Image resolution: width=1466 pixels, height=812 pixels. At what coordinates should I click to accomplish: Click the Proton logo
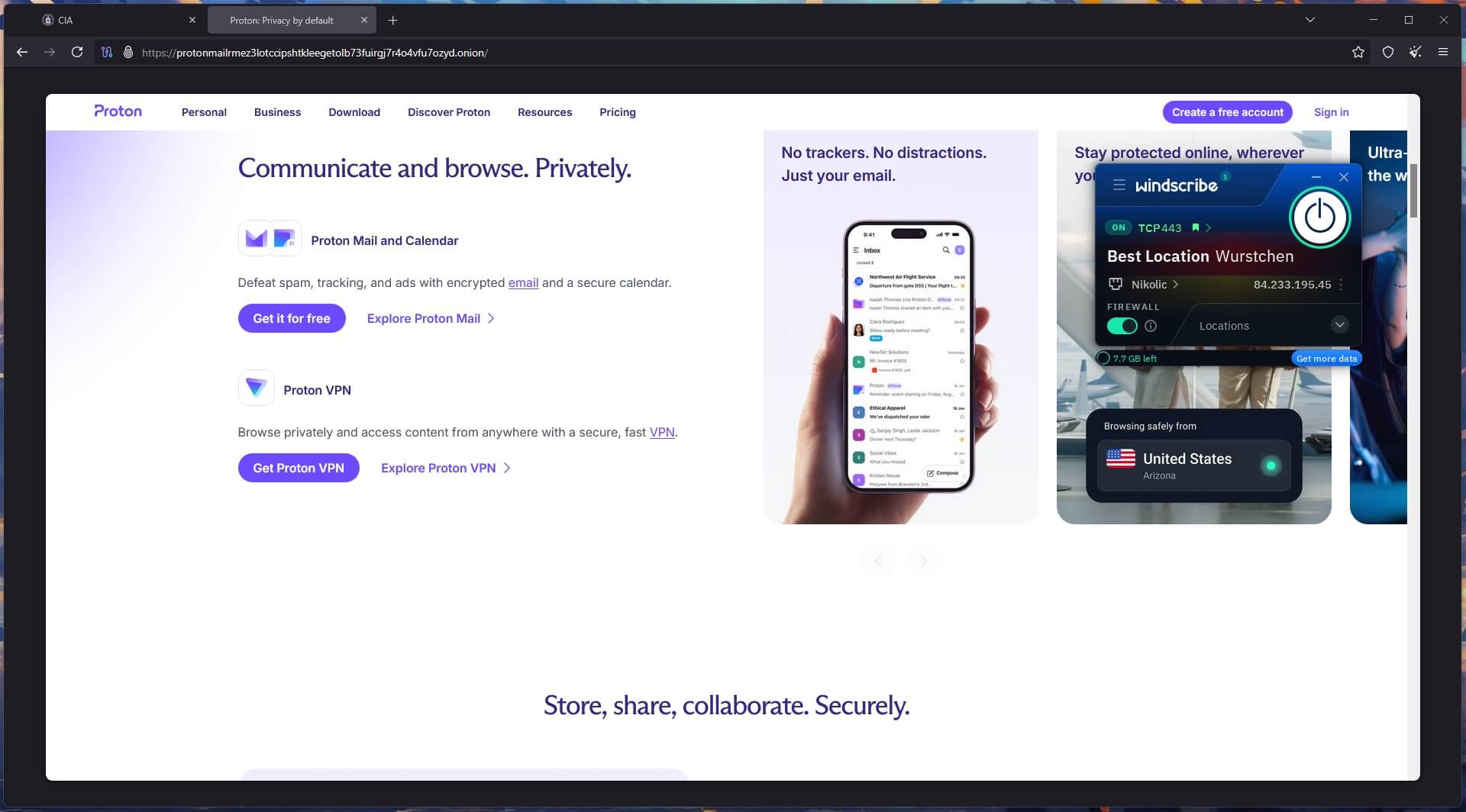pos(118,111)
